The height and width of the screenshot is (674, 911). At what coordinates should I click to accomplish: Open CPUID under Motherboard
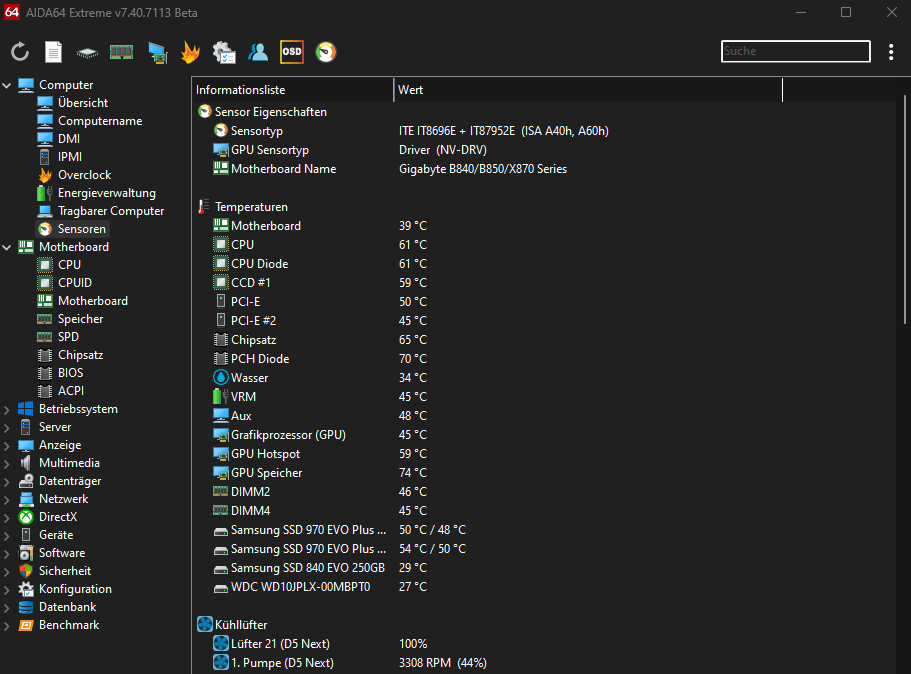[x=65, y=283]
